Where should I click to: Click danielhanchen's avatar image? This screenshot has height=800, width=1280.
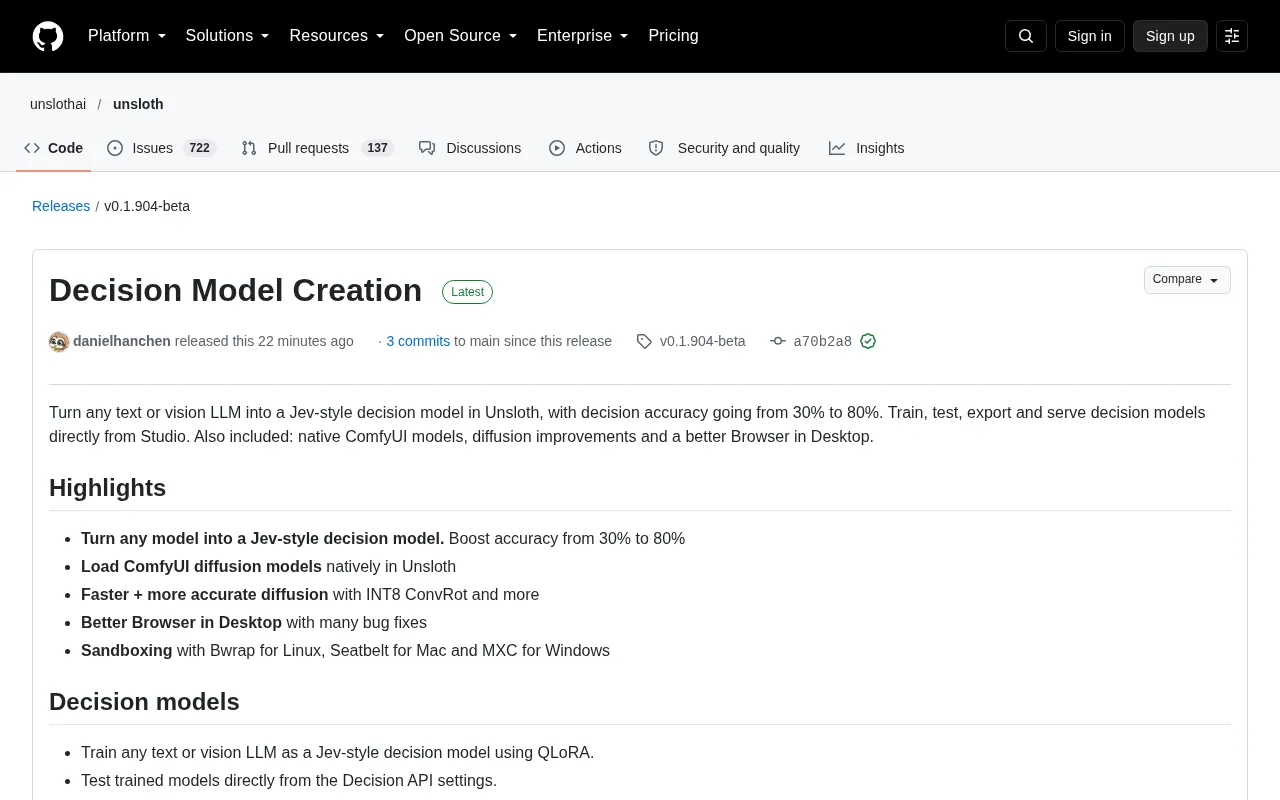[x=59, y=342]
